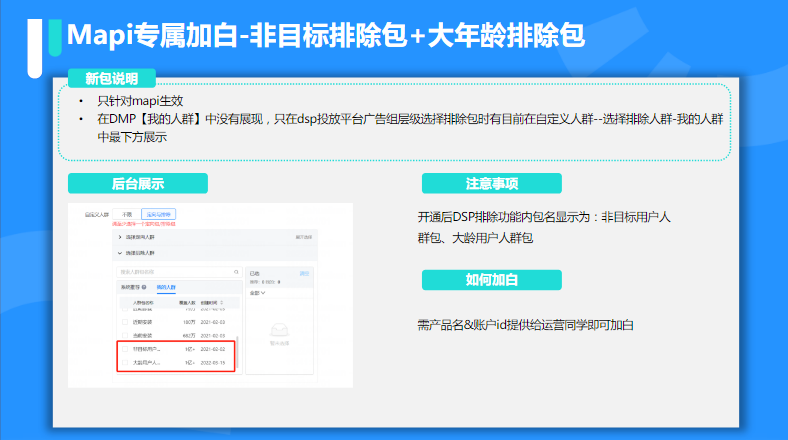Switch to the 系统推荐 tab
788x440 pixels.
pyautogui.click(x=132, y=288)
